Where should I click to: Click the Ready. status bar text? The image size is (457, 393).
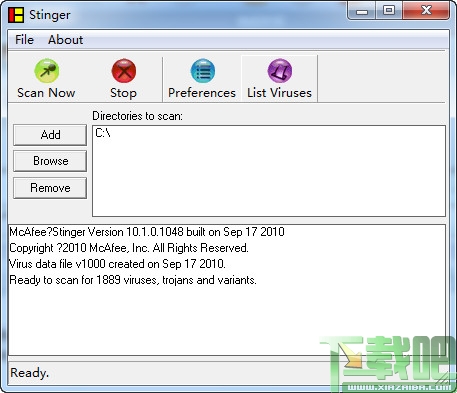tap(29, 373)
